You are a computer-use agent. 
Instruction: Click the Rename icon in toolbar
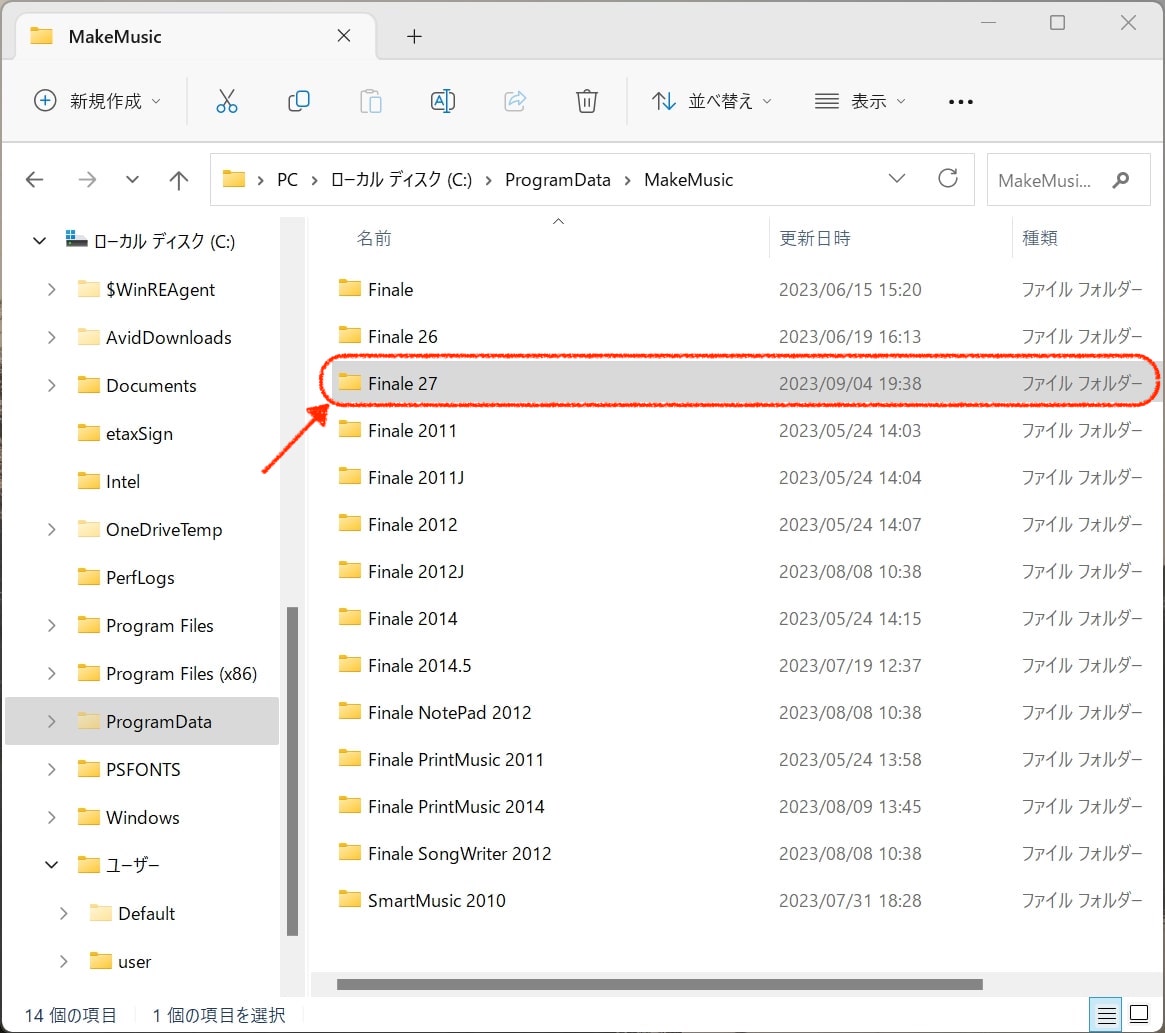coord(443,101)
